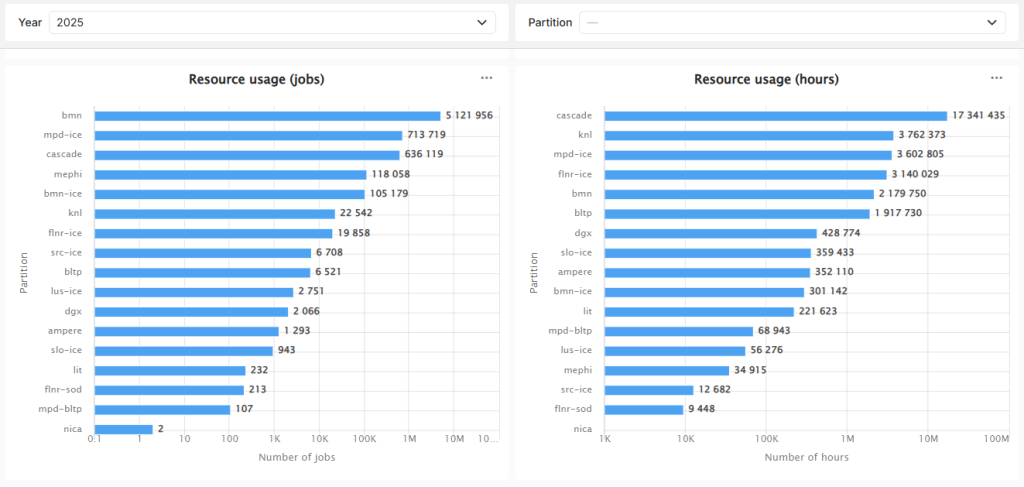Expand the Partition dropdown chevron
Viewport: 1024px width, 487px height.
tap(993, 22)
